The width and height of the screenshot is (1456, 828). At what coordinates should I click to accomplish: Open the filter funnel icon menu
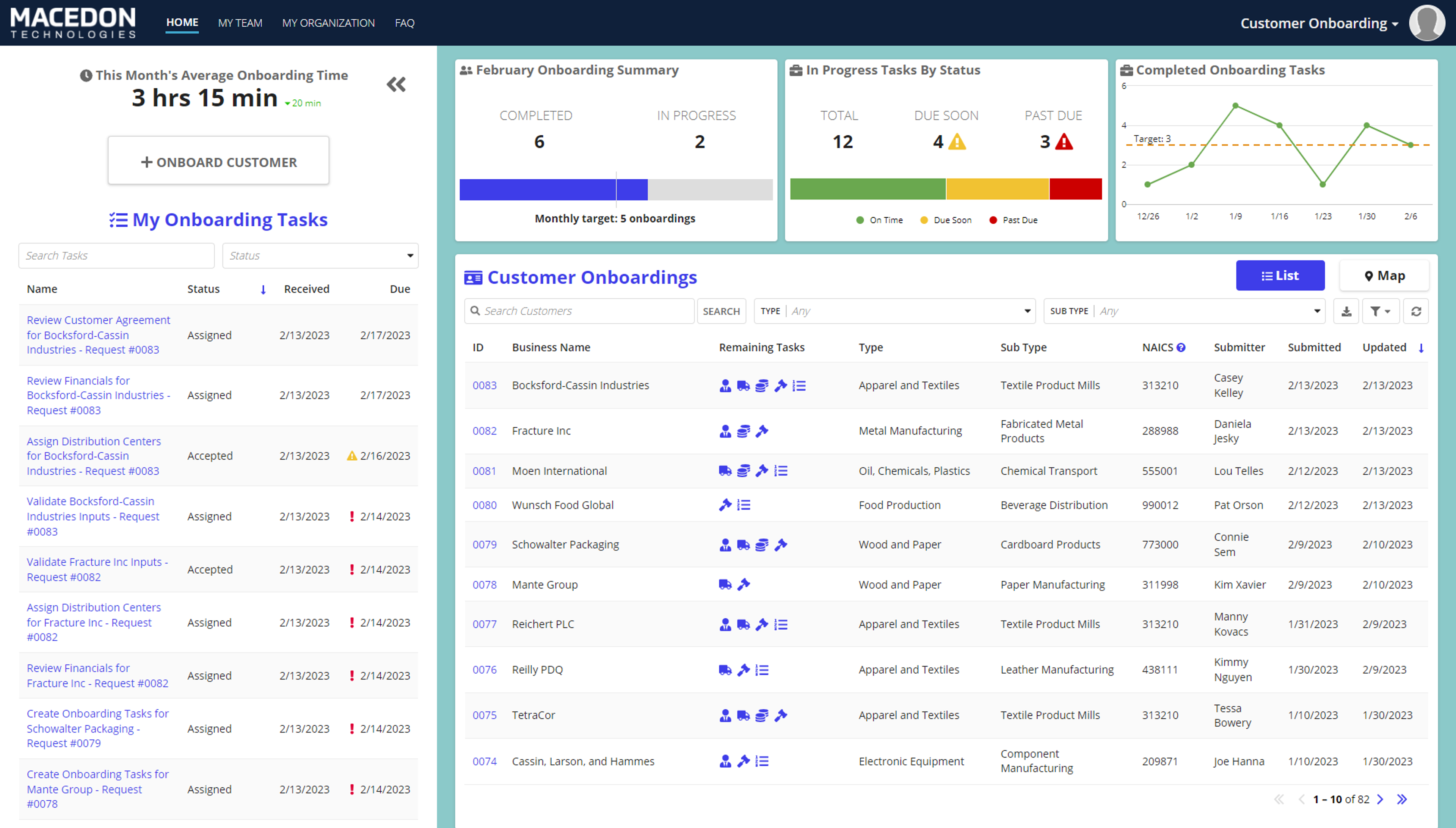[1380, 311]
